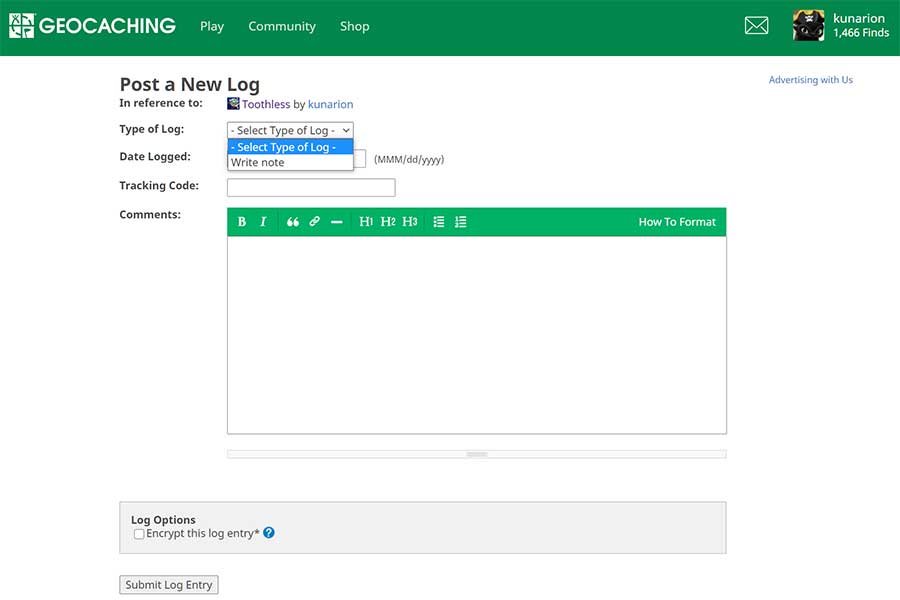900x600 pixels.
Task: Apply H3 heading format
Action: 410,222
